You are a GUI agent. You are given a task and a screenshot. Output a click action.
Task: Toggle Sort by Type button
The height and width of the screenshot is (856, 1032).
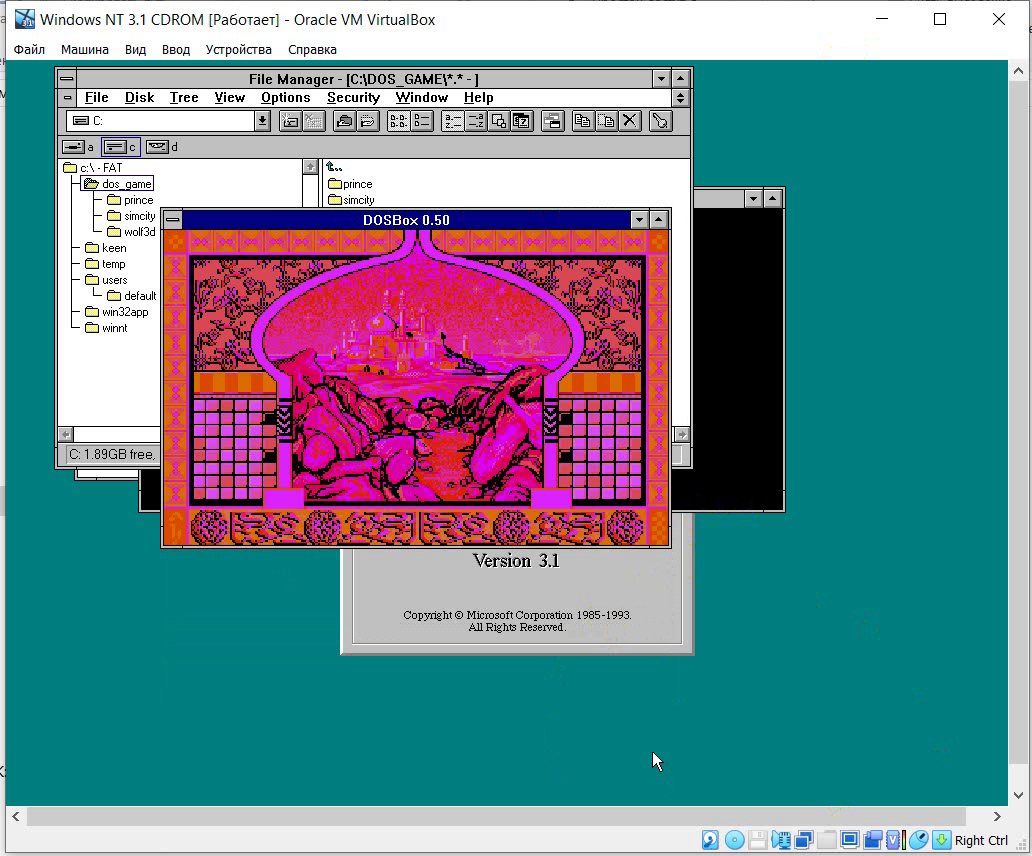pos(476,121)
